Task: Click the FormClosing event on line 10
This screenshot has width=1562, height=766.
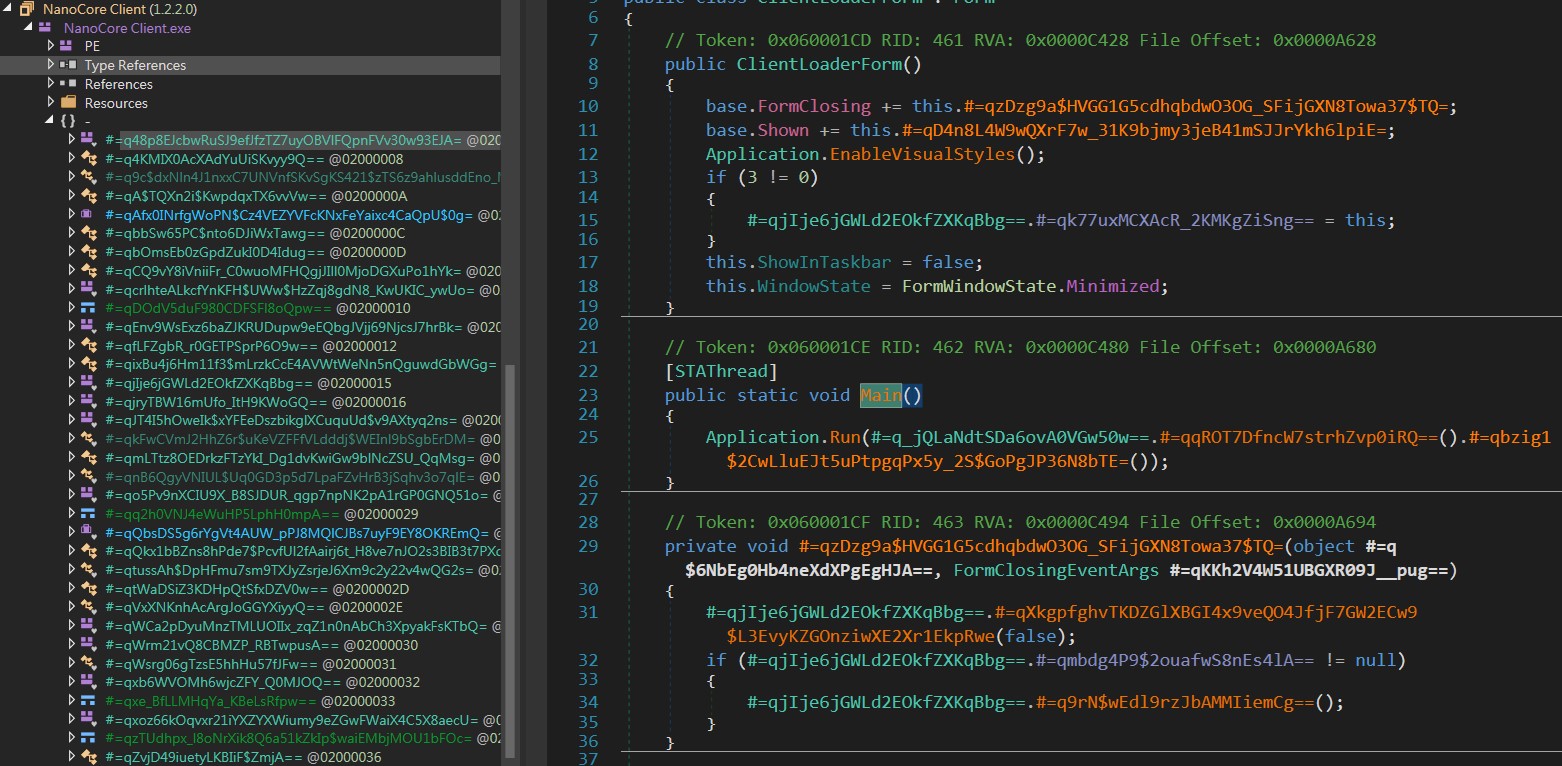Action: pyautogui.click(x=814, y=107)
